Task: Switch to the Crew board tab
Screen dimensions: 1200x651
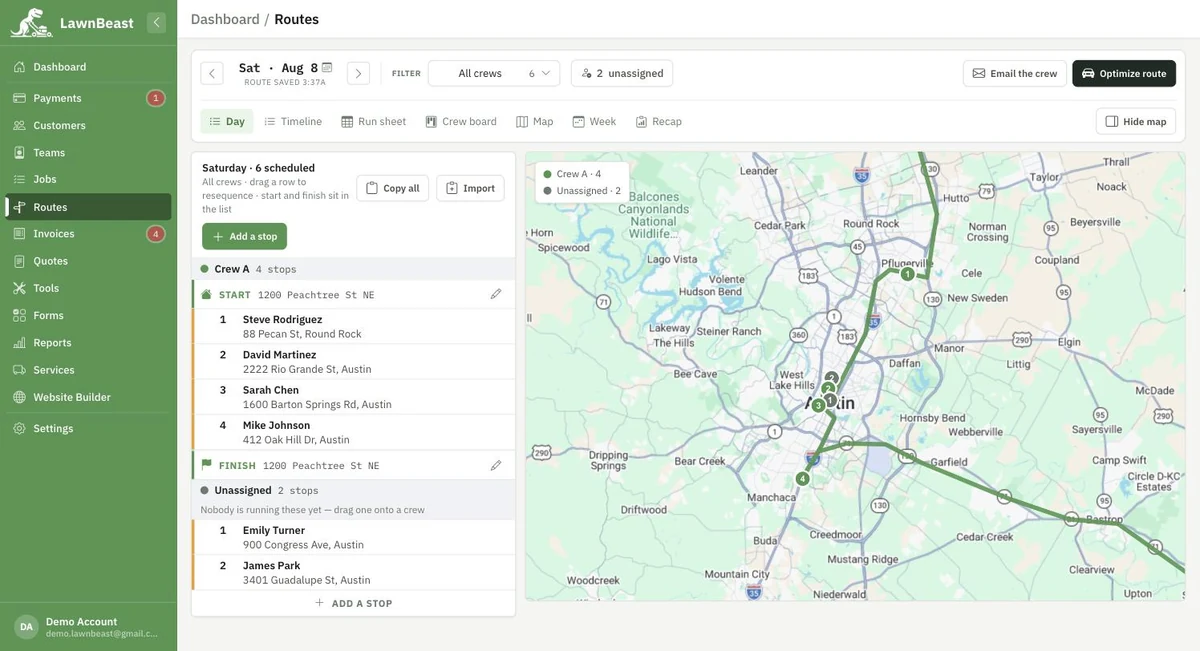Action: (x=461, y=121)
